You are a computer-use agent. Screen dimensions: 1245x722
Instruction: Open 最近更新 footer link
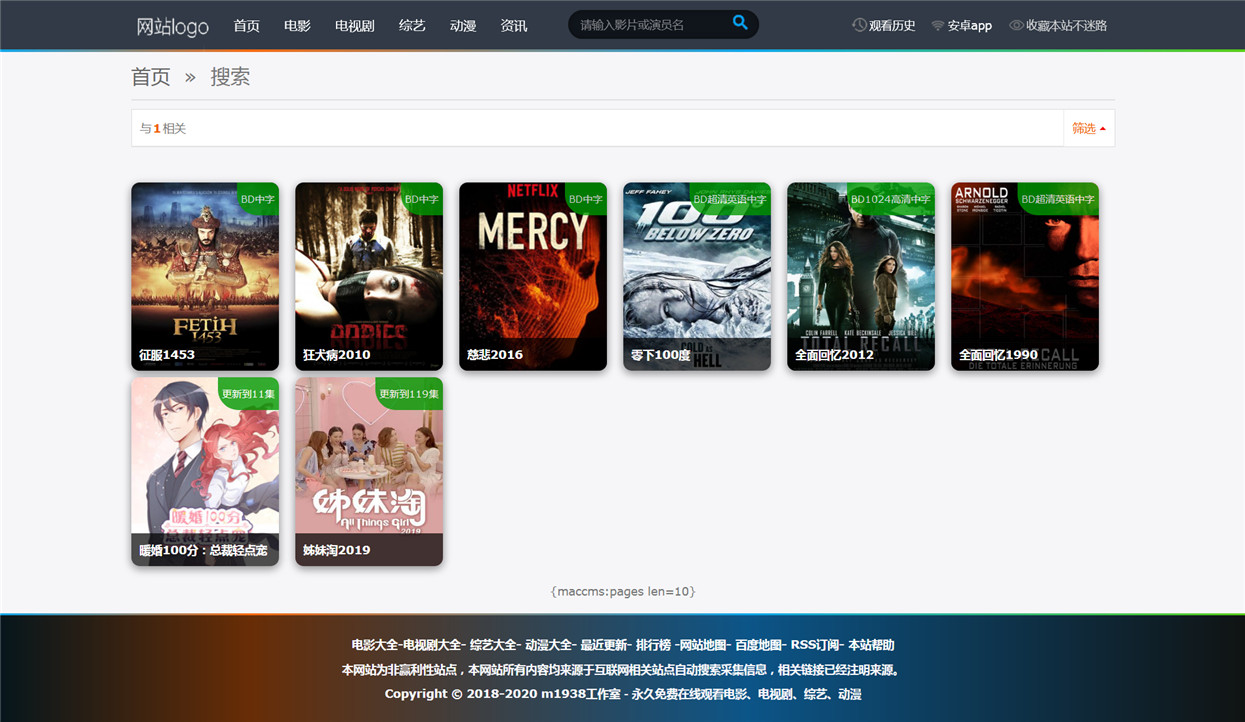[x=604, y=645]
